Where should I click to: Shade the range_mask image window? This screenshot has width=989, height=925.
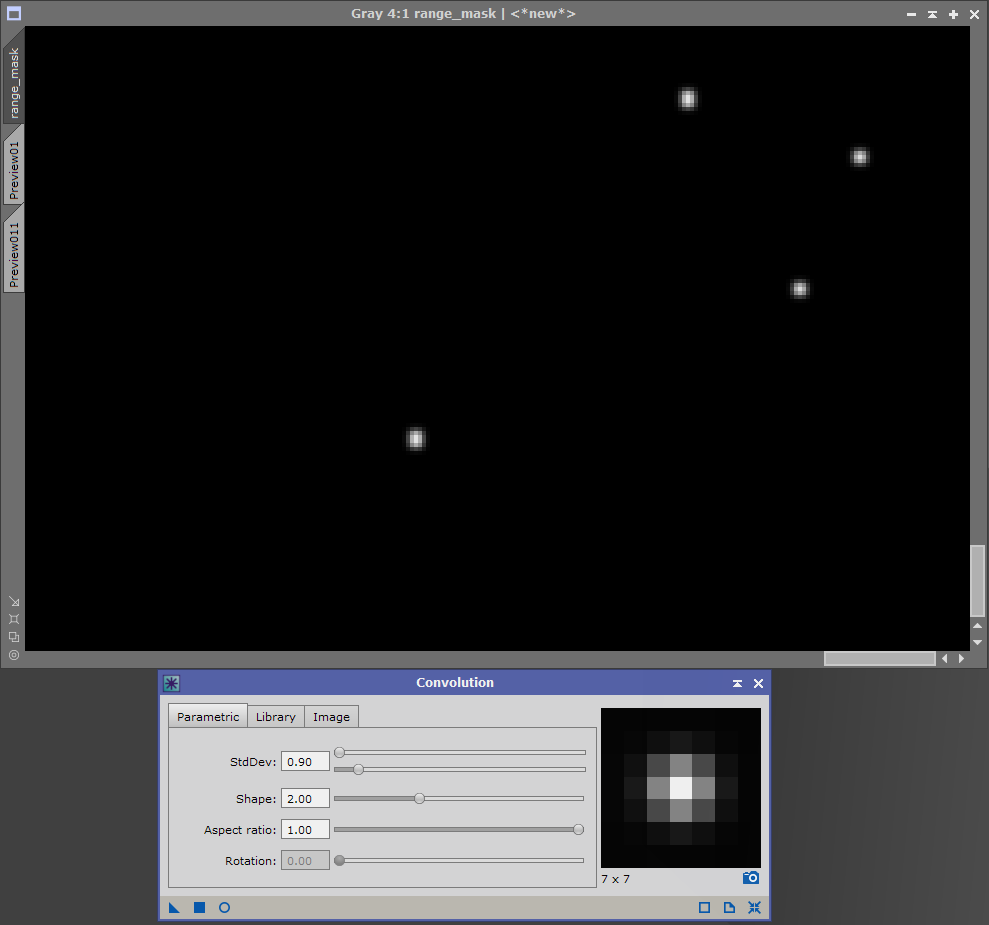[932, 14]
